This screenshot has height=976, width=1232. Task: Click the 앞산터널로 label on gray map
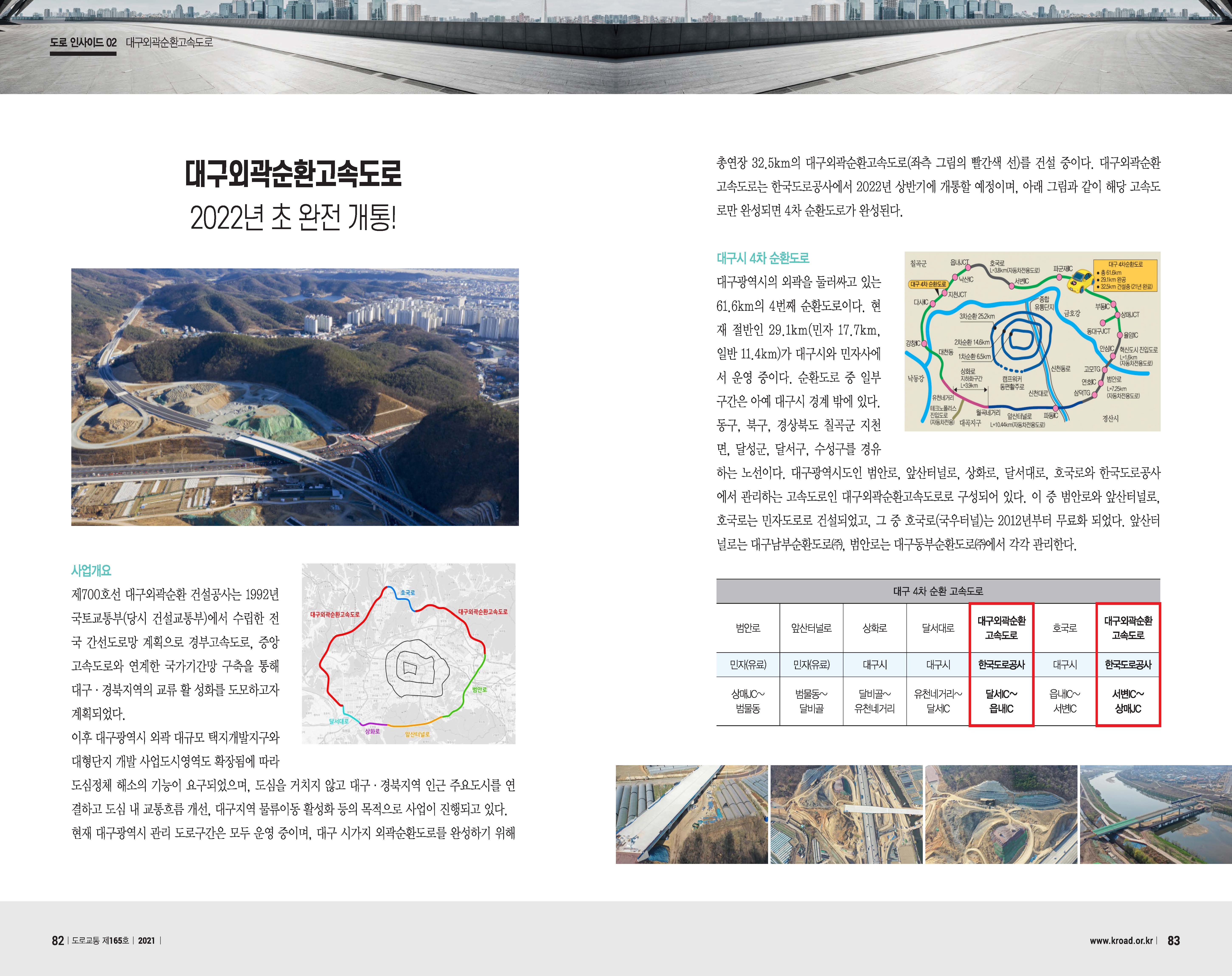point(417,734)
